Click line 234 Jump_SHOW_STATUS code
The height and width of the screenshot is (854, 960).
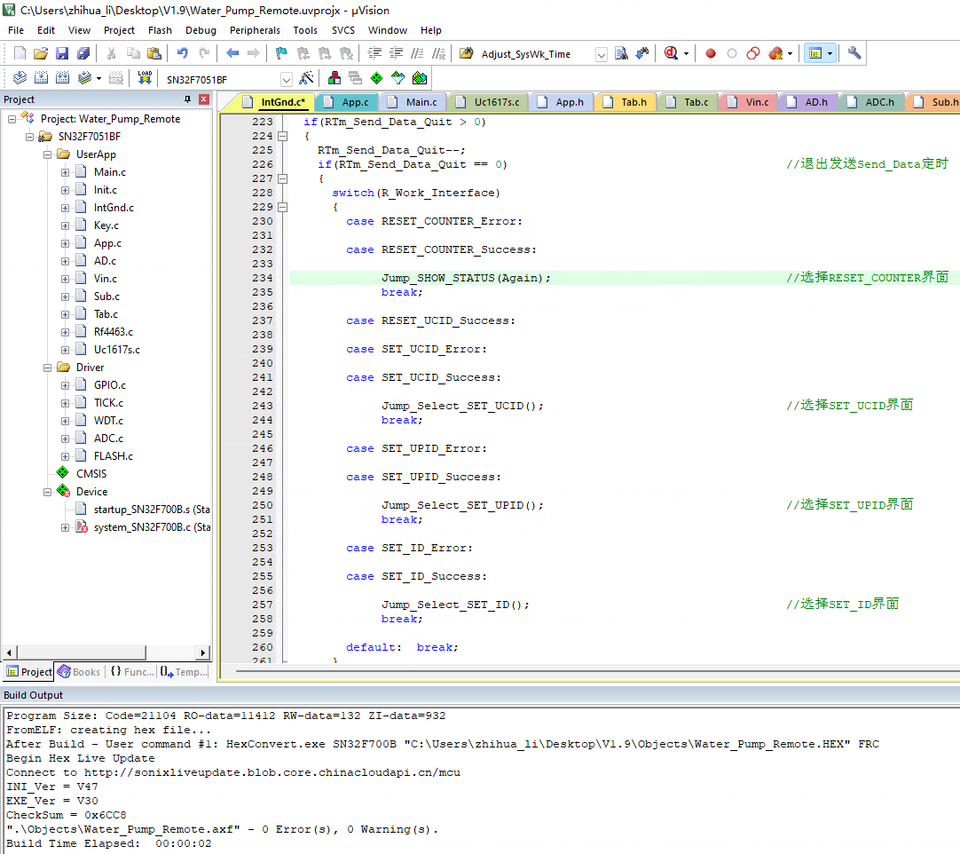pyautogui.click(x=466, y=278)
